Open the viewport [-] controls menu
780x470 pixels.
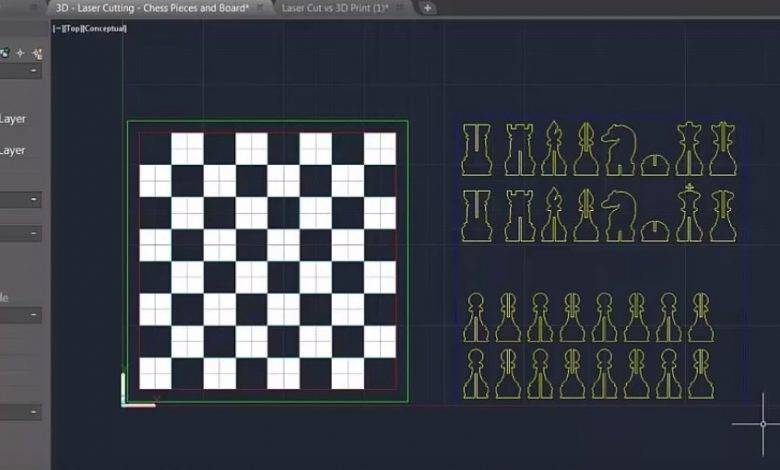[58, 29]
